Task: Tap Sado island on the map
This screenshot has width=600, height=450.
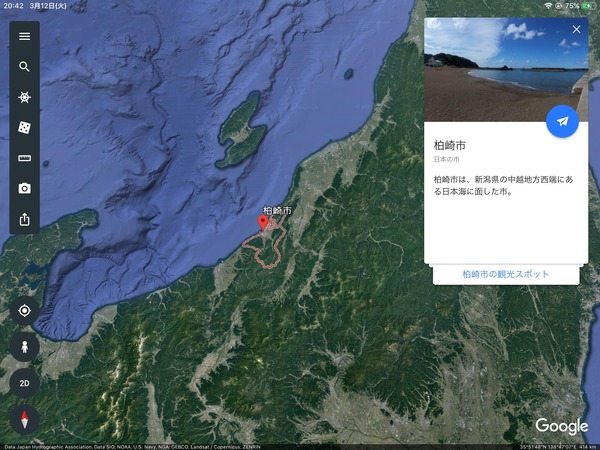Action: tap(242, 131)
